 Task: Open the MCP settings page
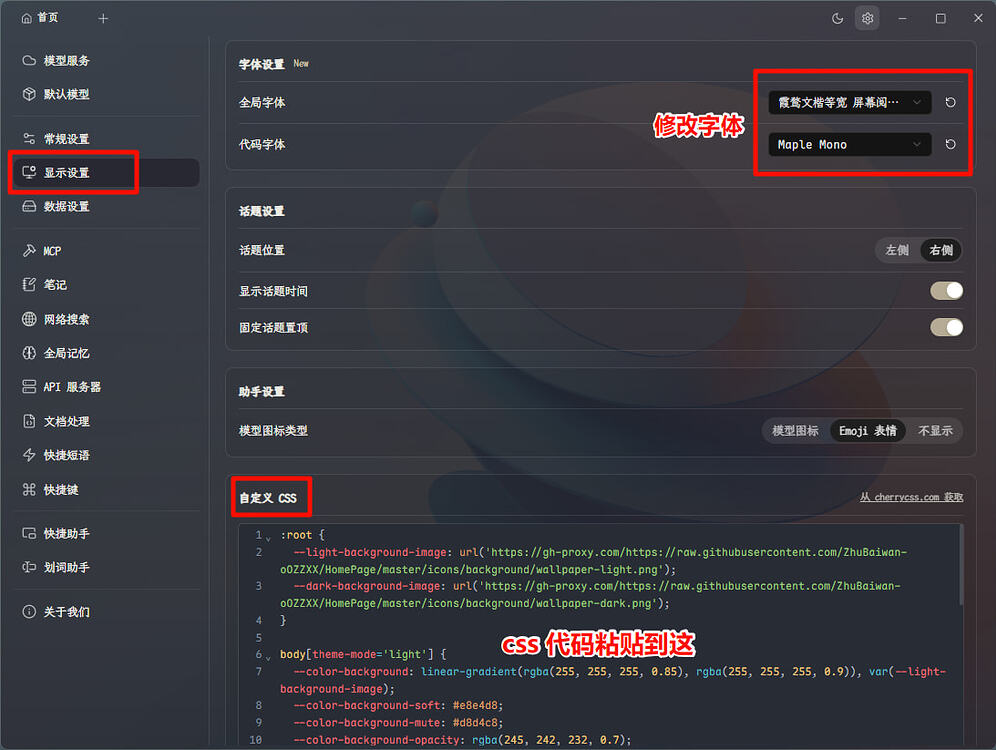click(106, 251)
